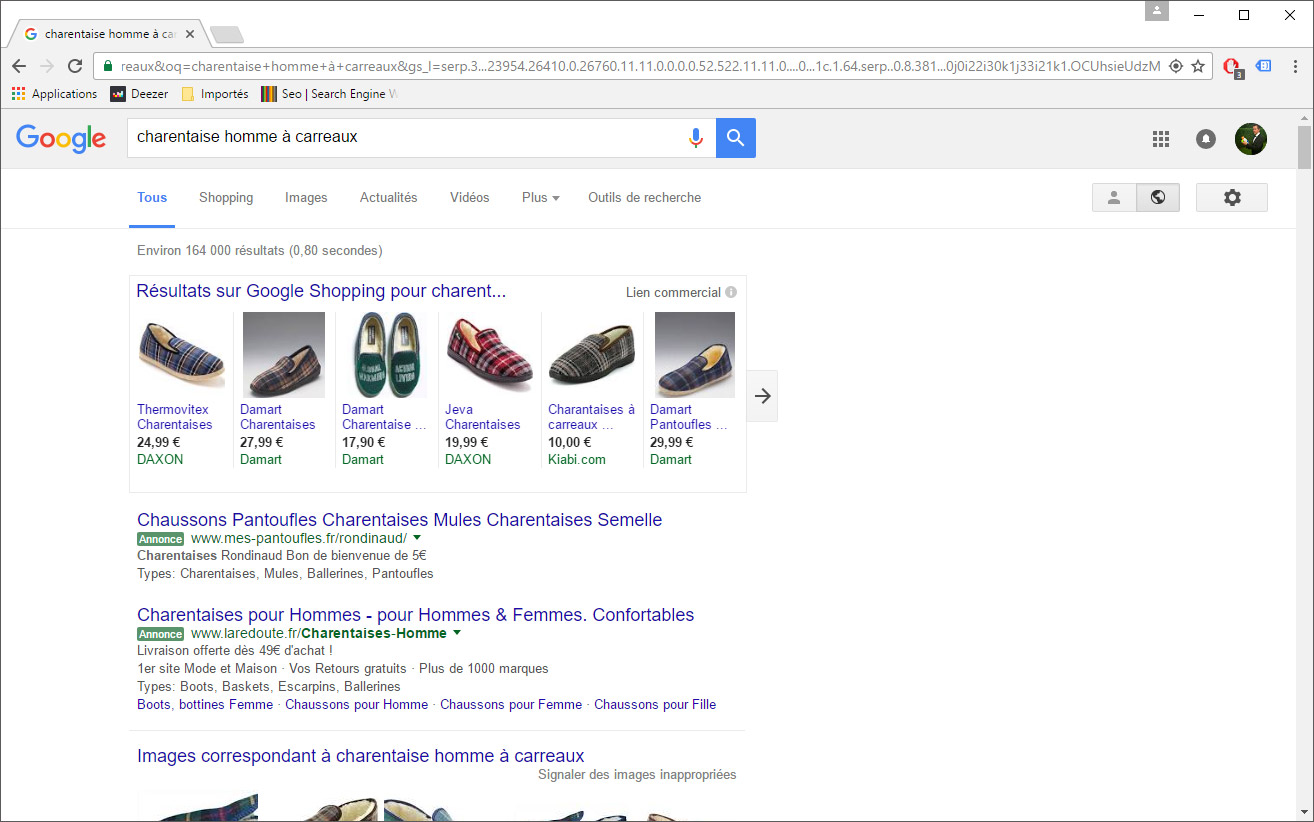
Task: Click the Lien commercial info icon
Action: (x=731, y=293)
